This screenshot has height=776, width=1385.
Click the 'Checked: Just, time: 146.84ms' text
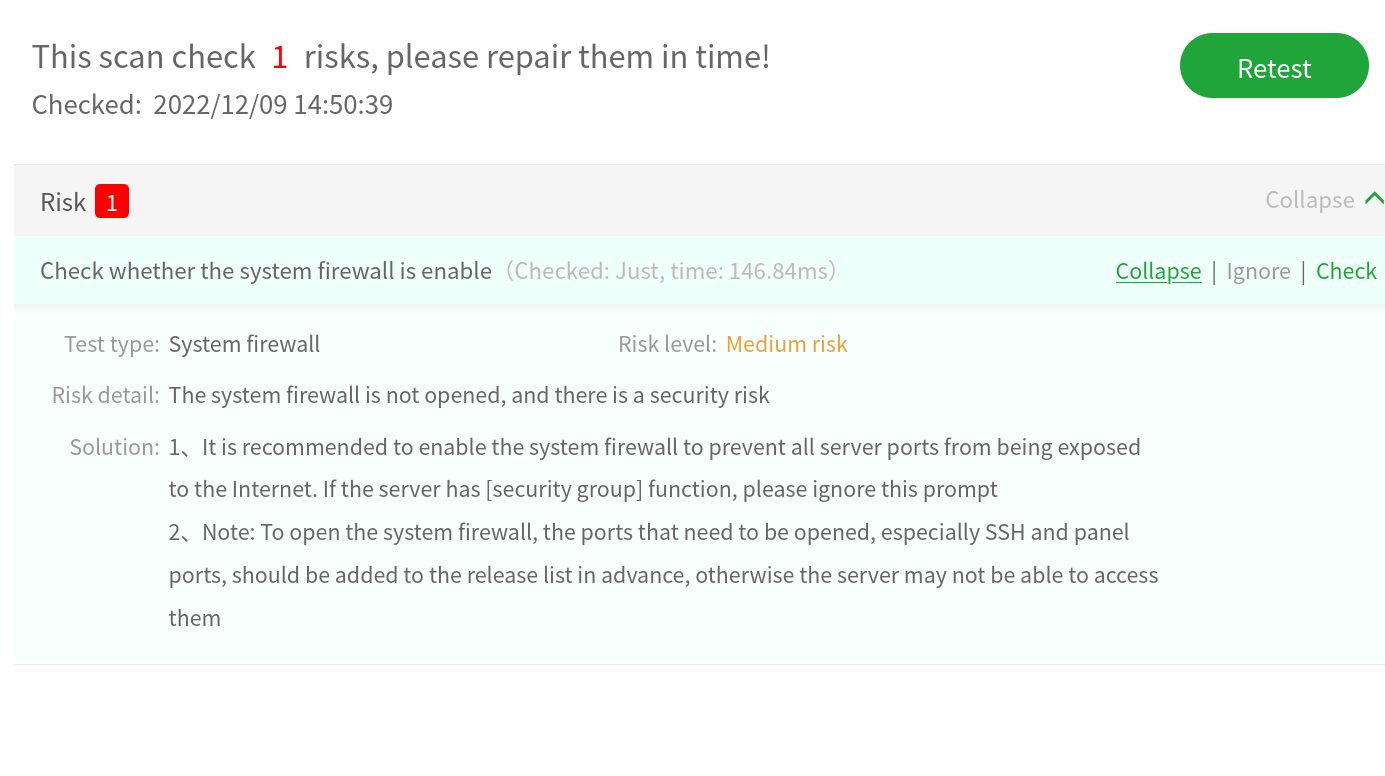[670, 271]
